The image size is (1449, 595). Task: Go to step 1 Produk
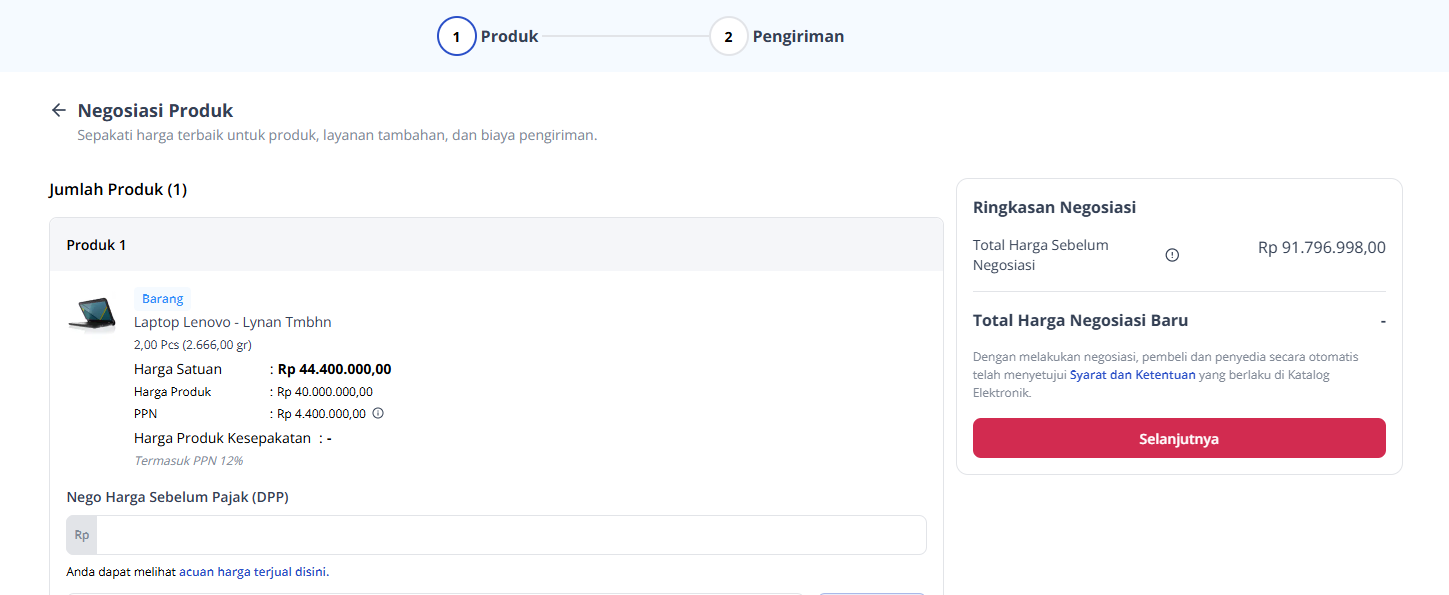click(488, 36)
